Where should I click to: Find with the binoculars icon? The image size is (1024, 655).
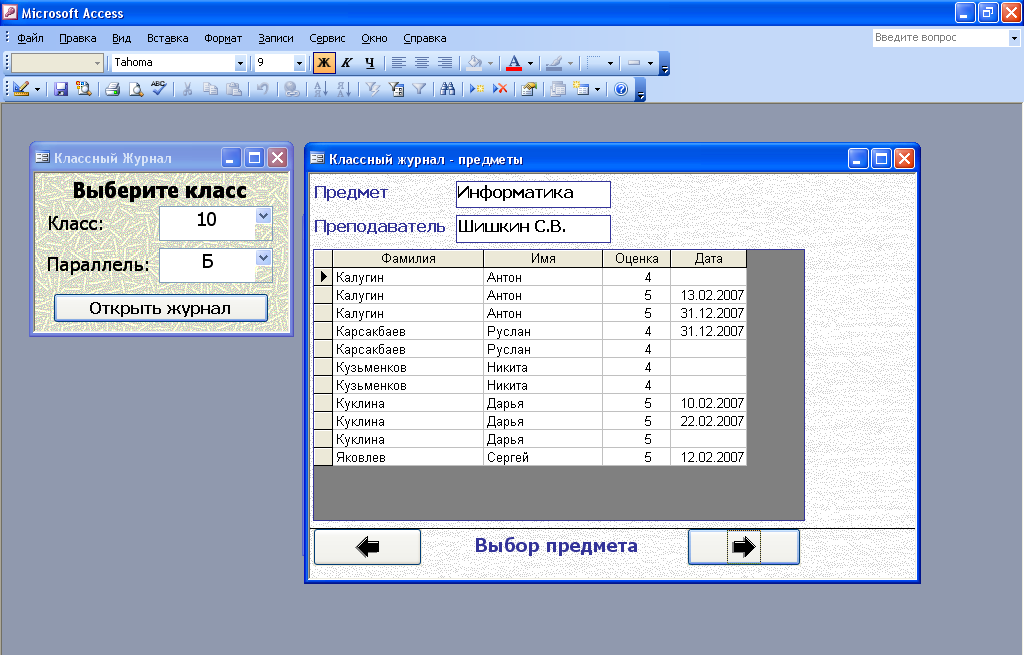click(x=447, y=89)
